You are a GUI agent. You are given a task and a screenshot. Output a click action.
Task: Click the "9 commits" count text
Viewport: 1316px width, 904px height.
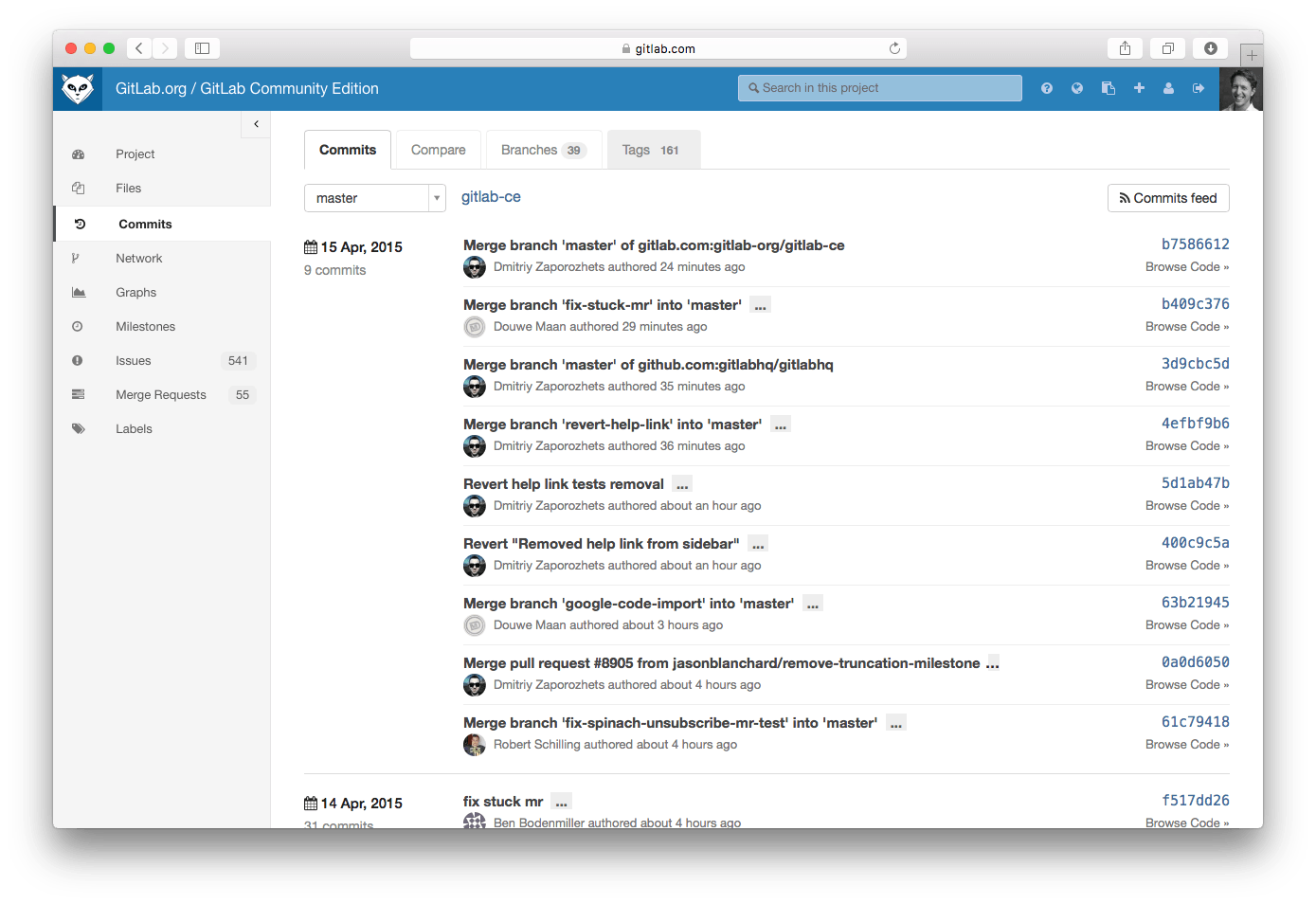coord(334,270)
